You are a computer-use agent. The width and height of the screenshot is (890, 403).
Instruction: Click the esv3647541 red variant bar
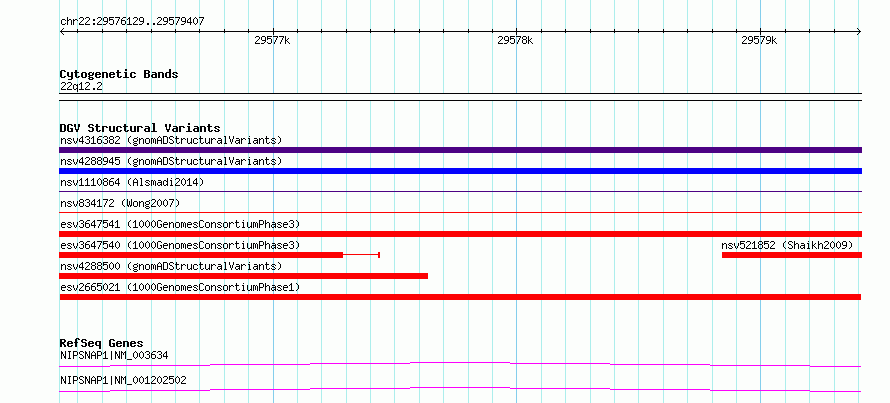click(460, 234)
